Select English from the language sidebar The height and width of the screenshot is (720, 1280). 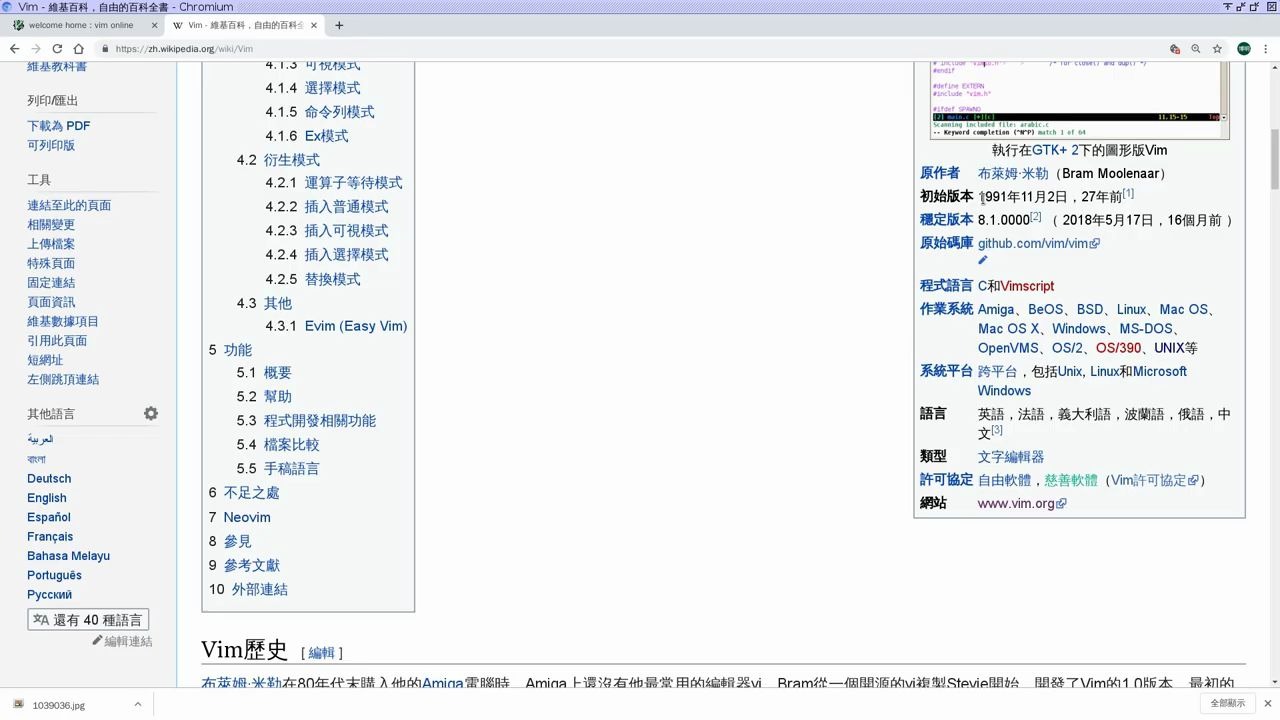pyautogui.click(x=46, y=497)
